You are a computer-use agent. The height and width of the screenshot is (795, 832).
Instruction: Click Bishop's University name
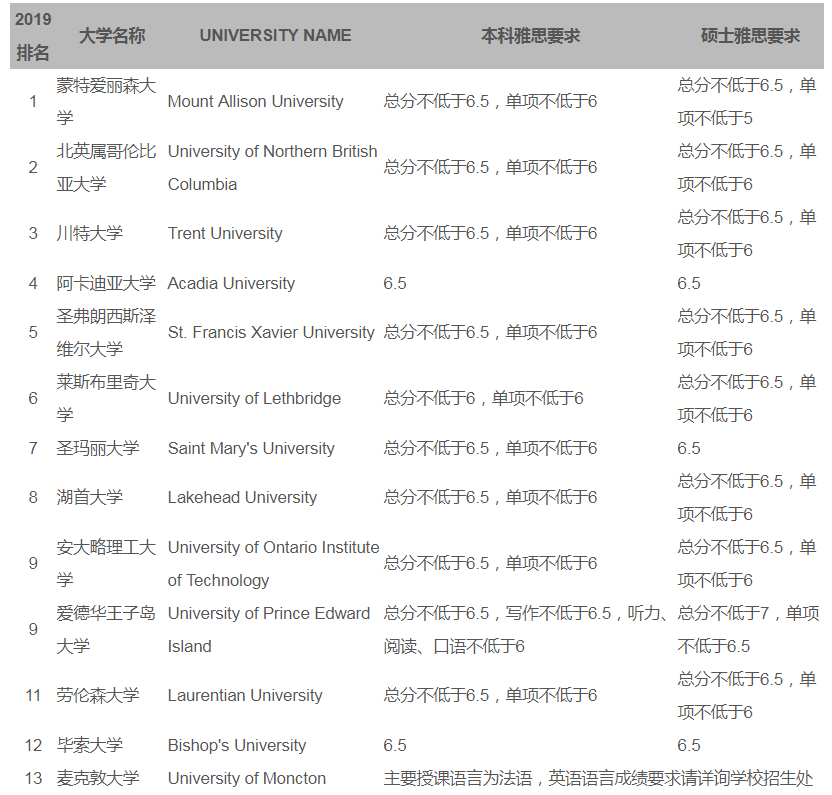237,745
